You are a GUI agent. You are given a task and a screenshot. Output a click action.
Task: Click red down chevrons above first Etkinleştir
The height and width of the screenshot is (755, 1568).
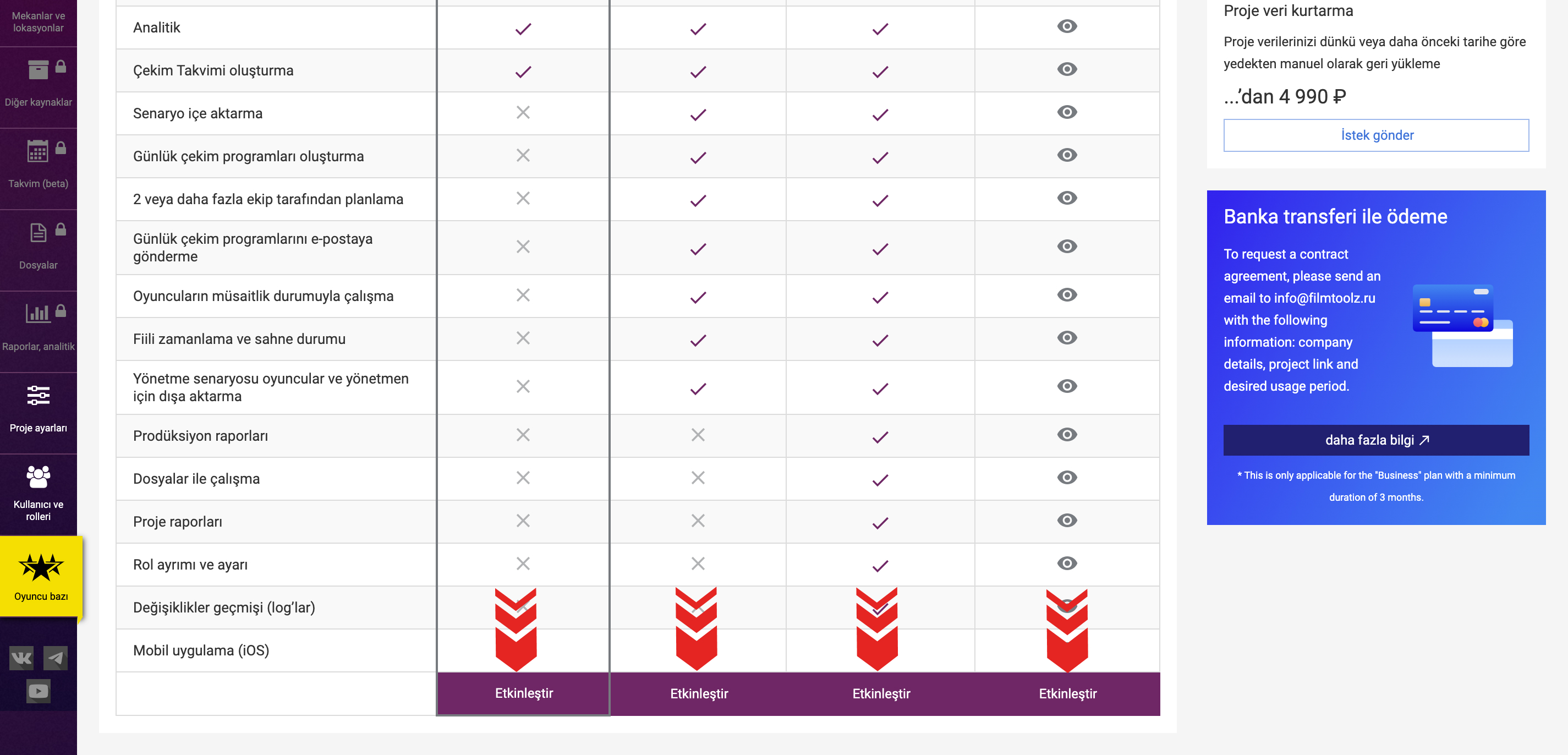pyautogui.click(x=516, y=630)
